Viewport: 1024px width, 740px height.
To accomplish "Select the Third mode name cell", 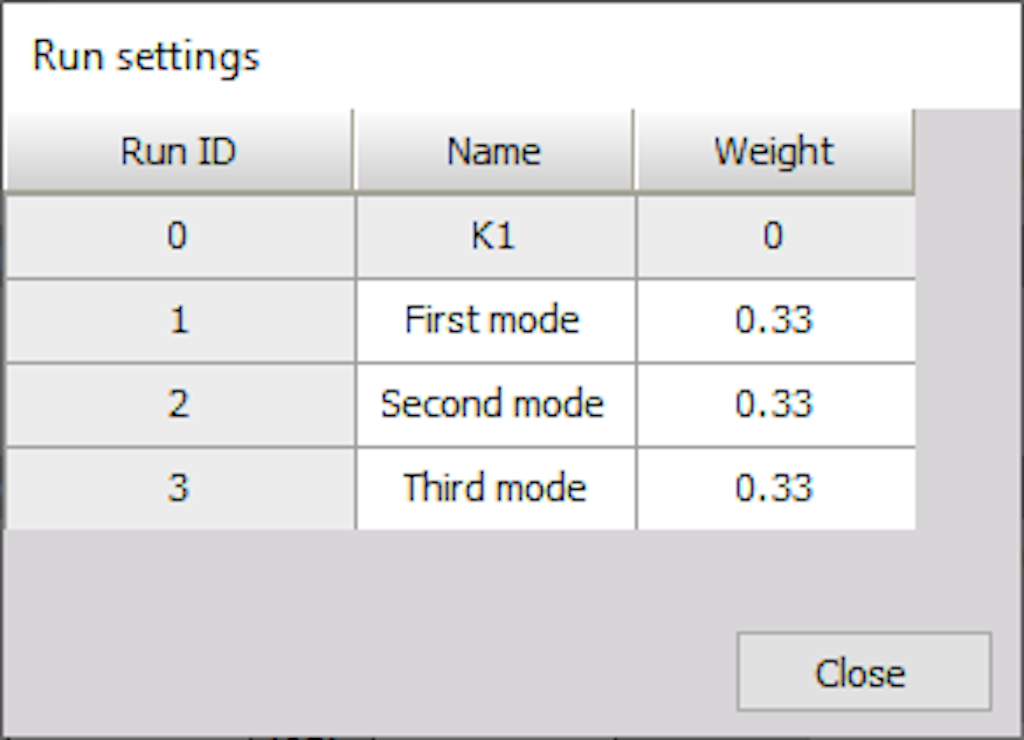I will [496, 489].
